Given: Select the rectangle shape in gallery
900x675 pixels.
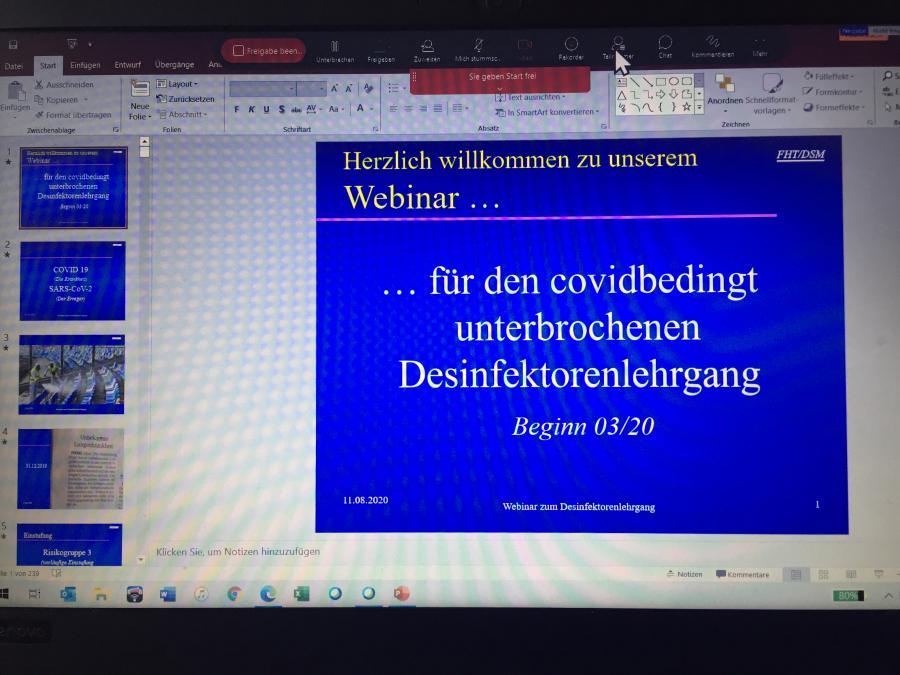Looking at the screenshot, I should (x=661, y=82).
